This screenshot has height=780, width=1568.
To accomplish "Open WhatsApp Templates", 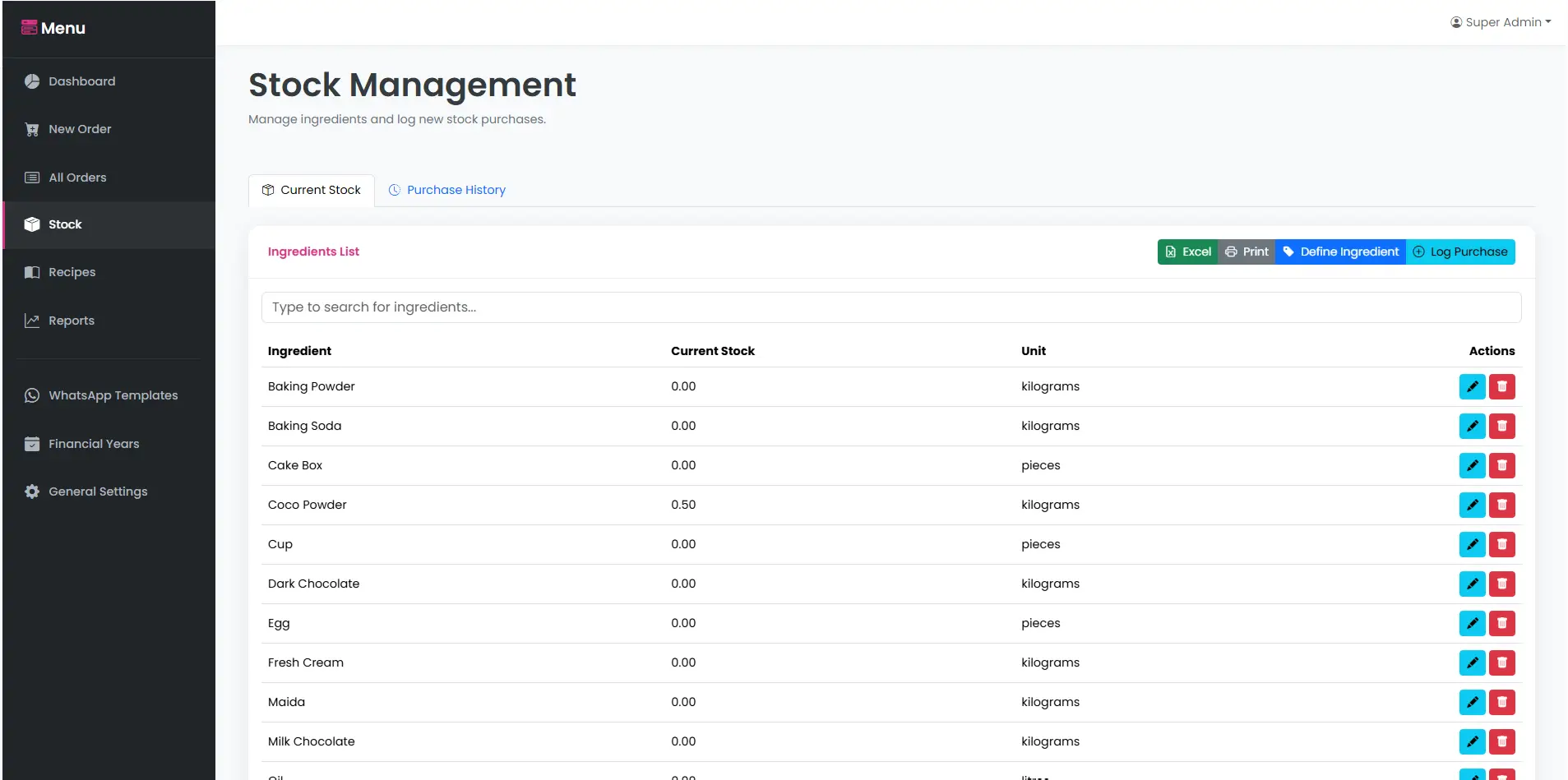I will [x=113, y=395].
